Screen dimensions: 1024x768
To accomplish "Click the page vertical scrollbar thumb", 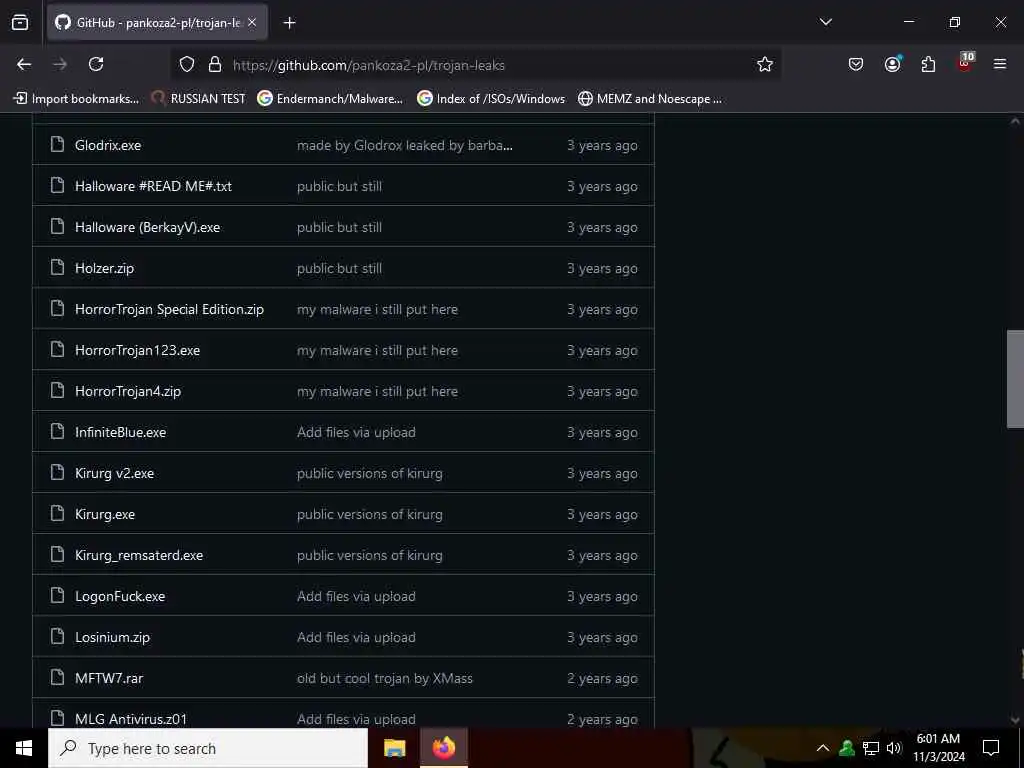I will tap(1015, 379).
